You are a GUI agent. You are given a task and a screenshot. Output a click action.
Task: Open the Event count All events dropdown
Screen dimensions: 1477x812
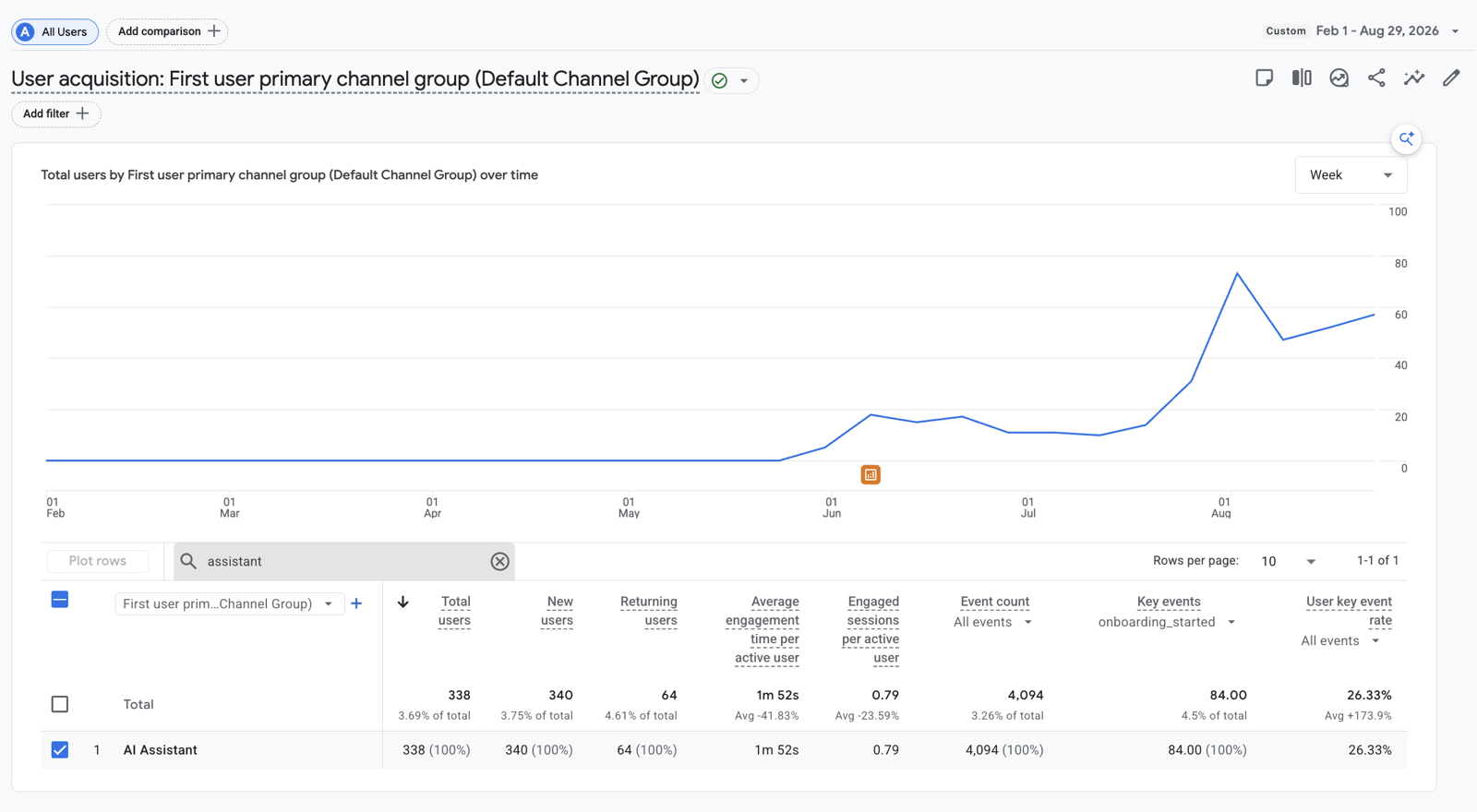(992, 622)
